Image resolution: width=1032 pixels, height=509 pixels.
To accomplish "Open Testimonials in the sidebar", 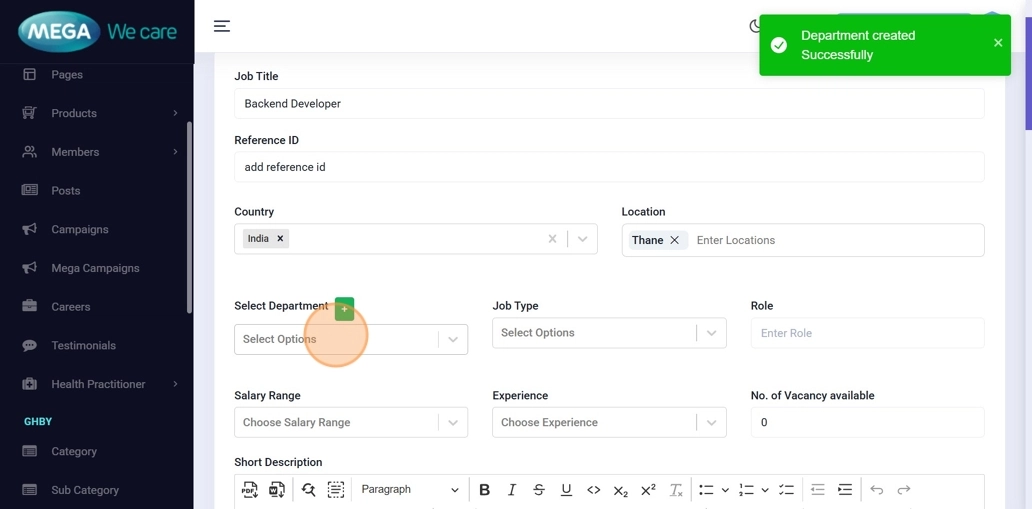I will 83,346.
